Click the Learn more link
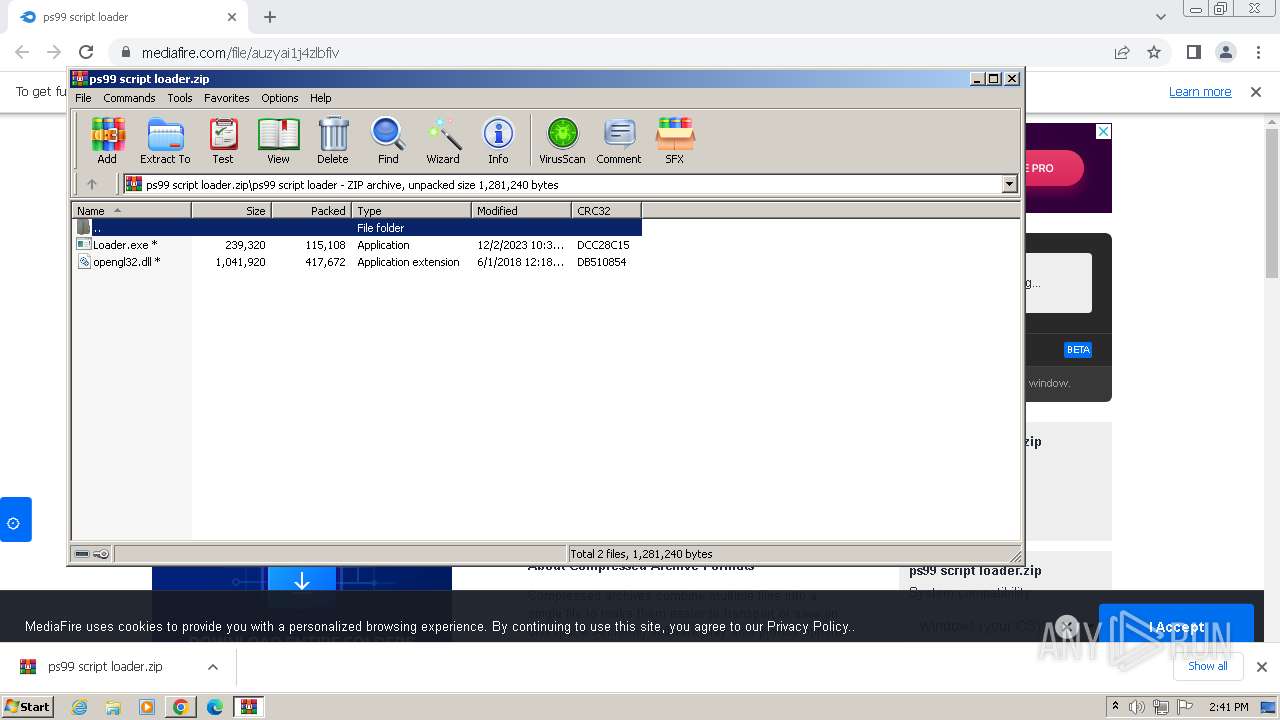1280x720 pixels. (x=1200, y=91)
